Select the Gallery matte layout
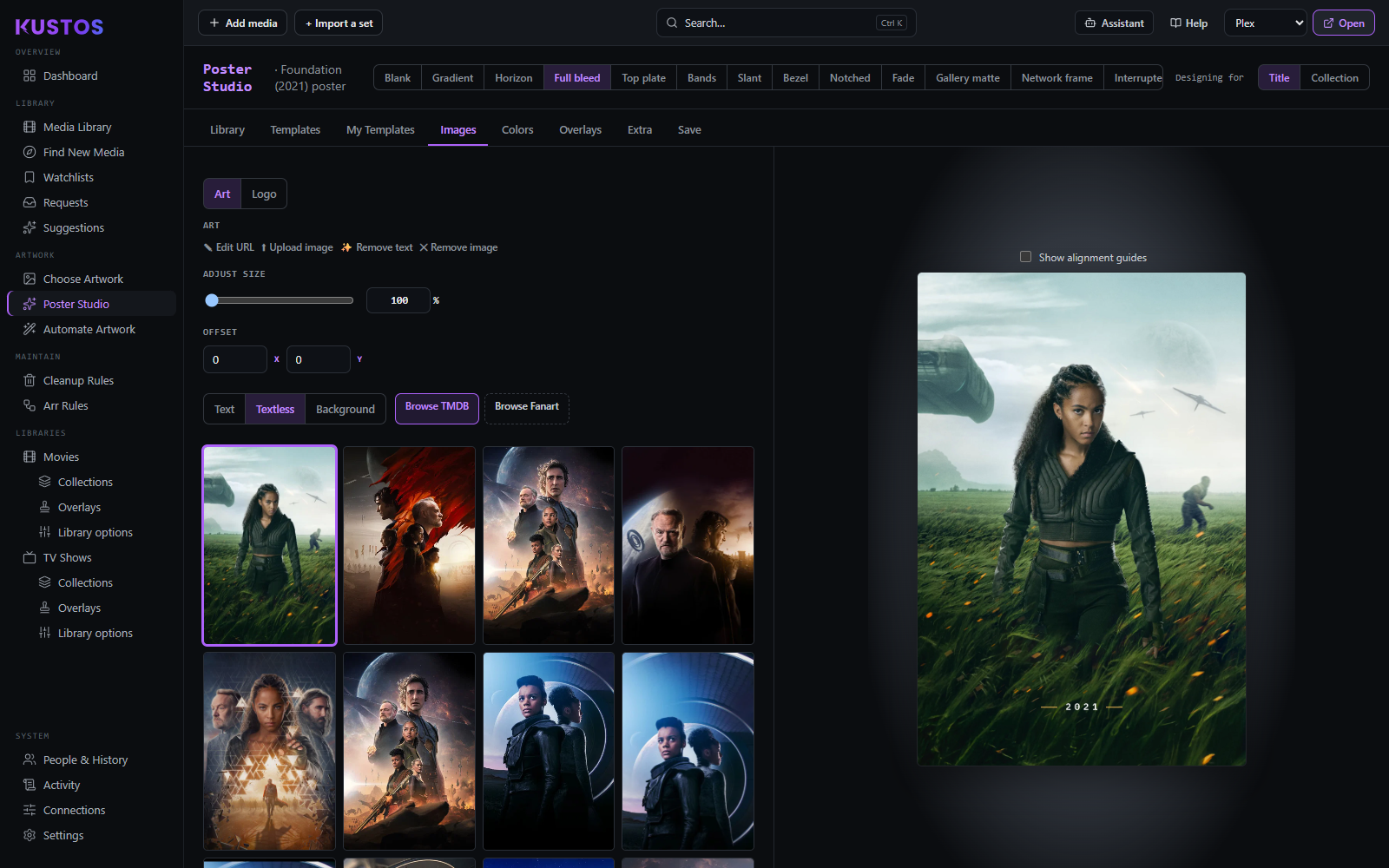The image size is (1389, 868). 967,77
